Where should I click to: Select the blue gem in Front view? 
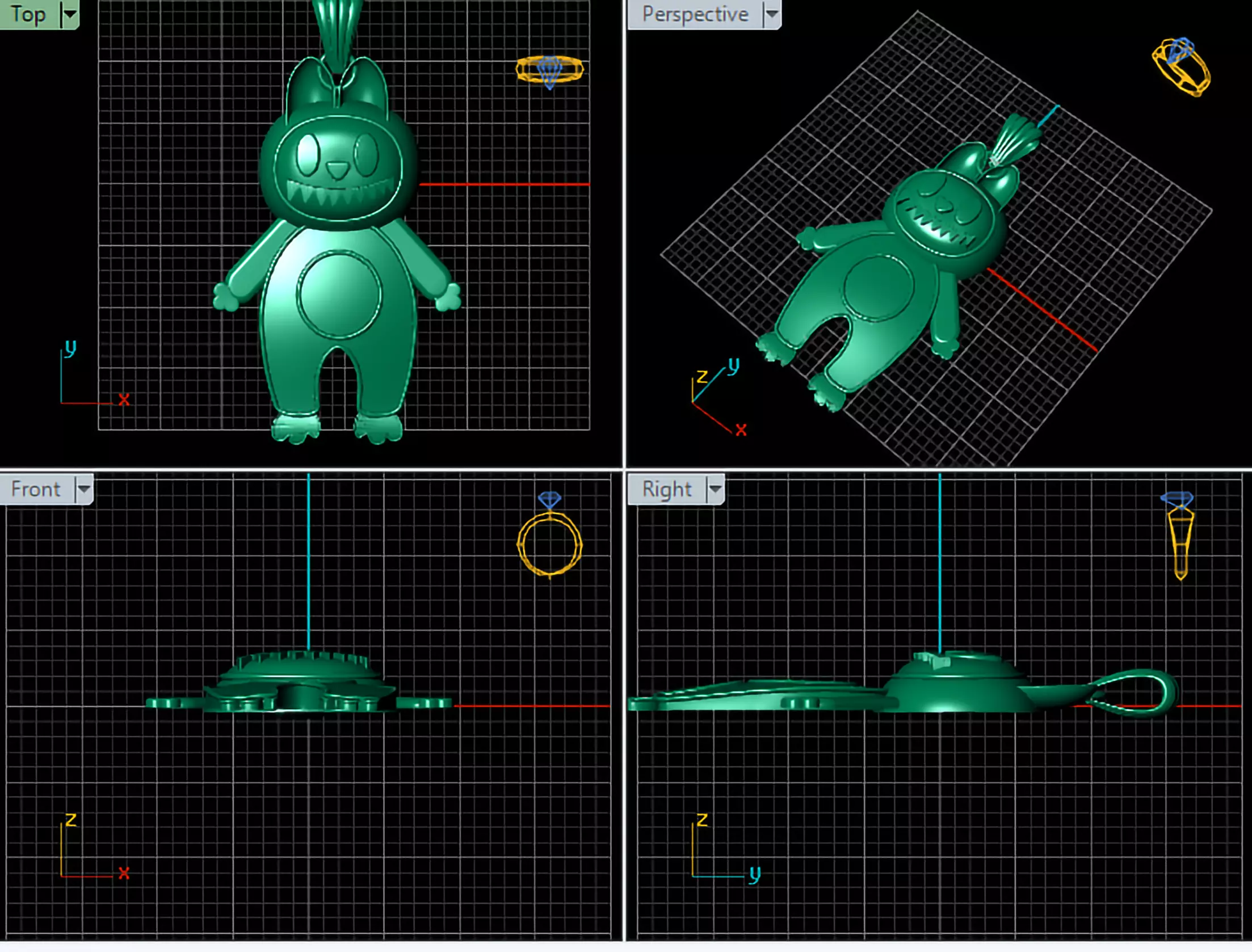pyautogui.click(x=549, y=499)
